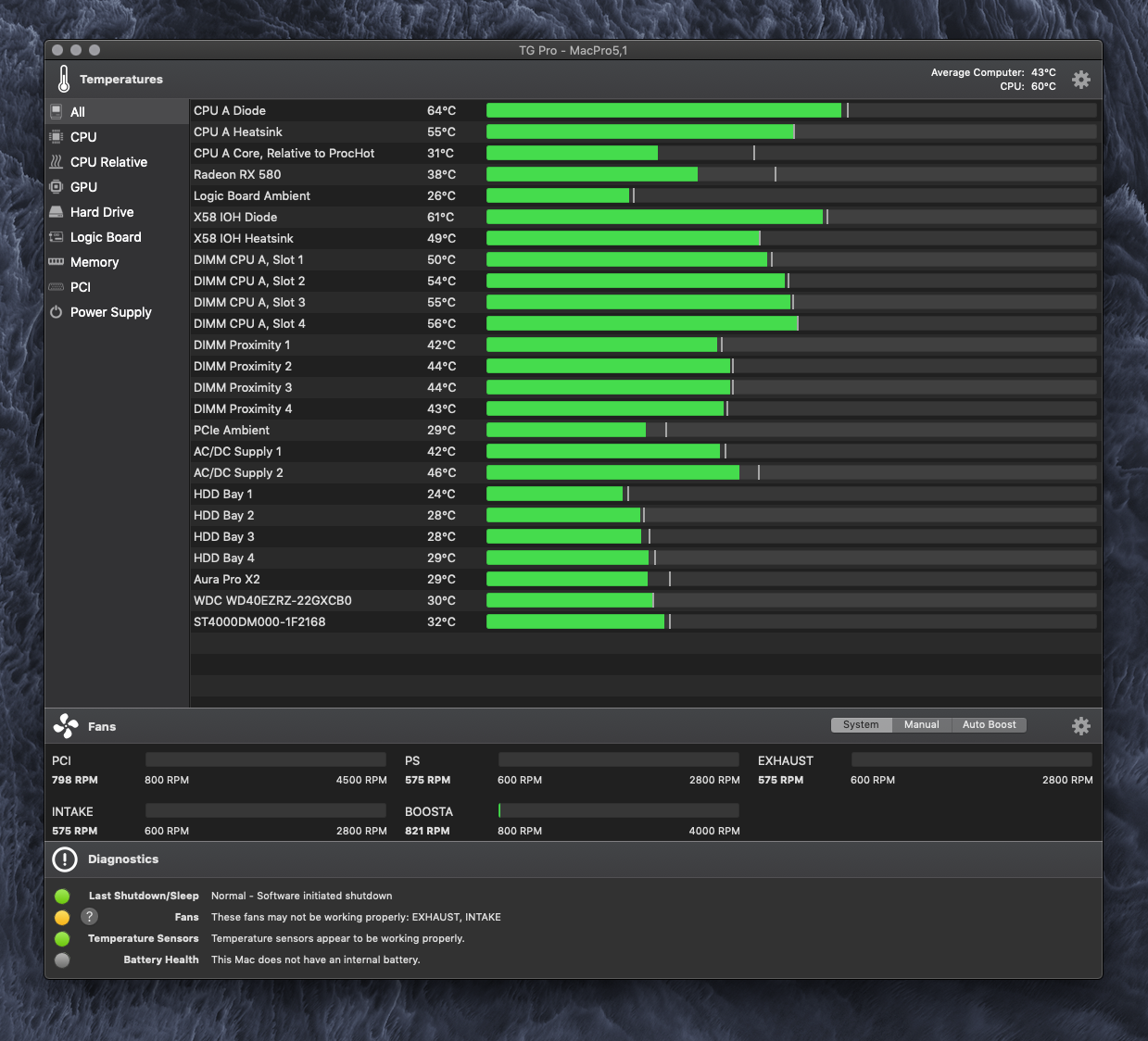1148x1041 pixels.
Task: Select the Aura Pro X2 row
Action: (646, 579)
